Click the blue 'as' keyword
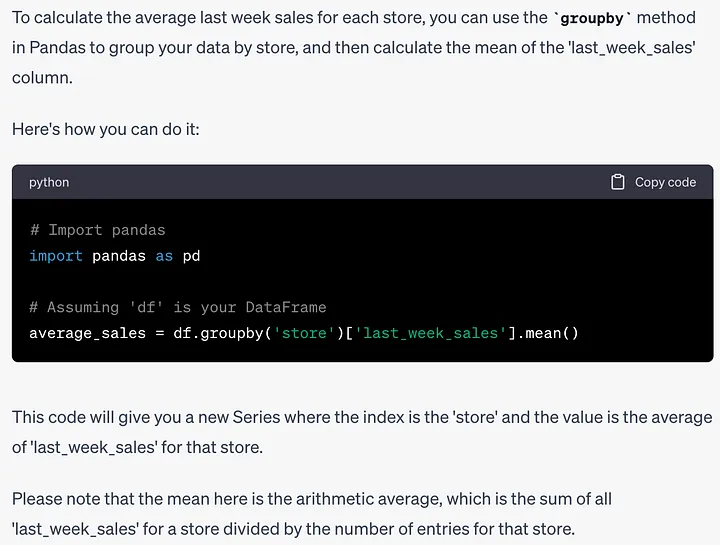The image size is (720, 545). click(164, 256)
